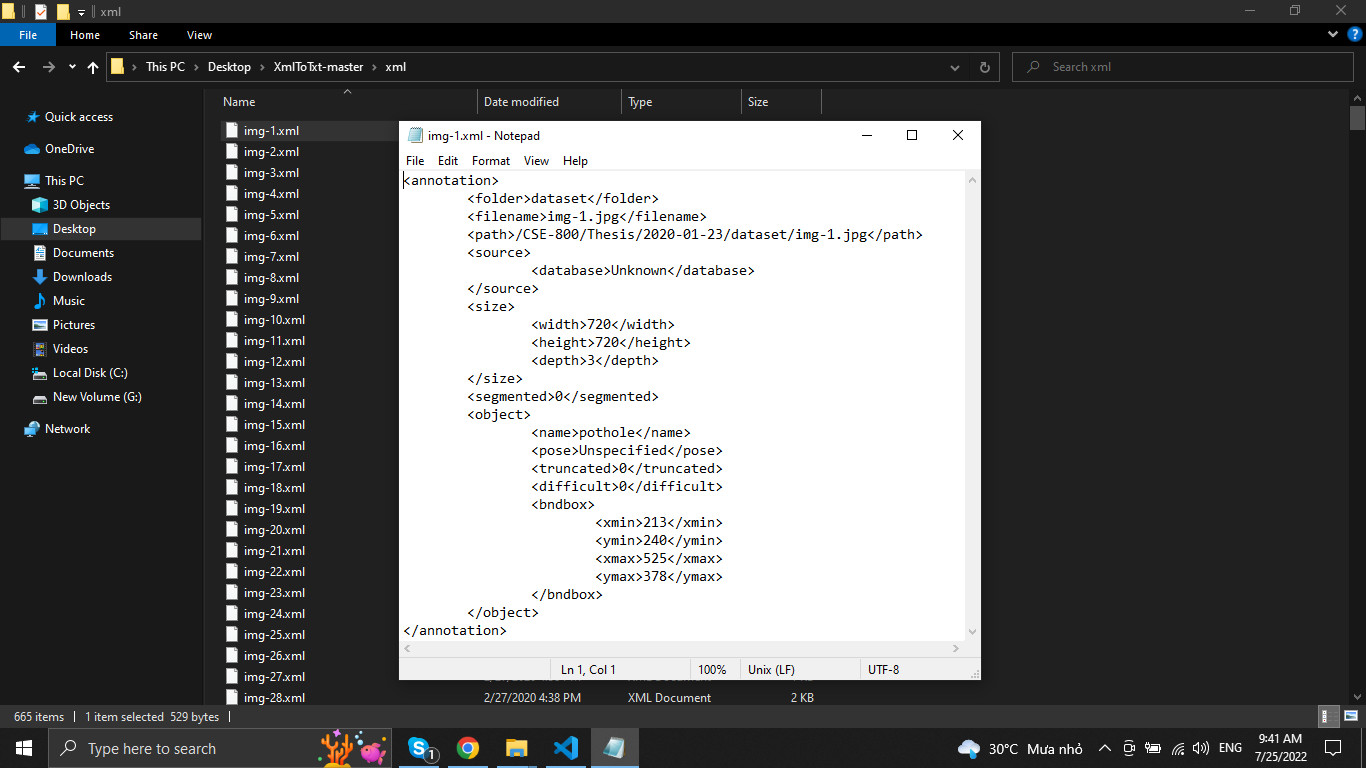Launch Visual Studio Code from the taskbar
This screenshot has width=1366, height=768.
click(566, 747)
